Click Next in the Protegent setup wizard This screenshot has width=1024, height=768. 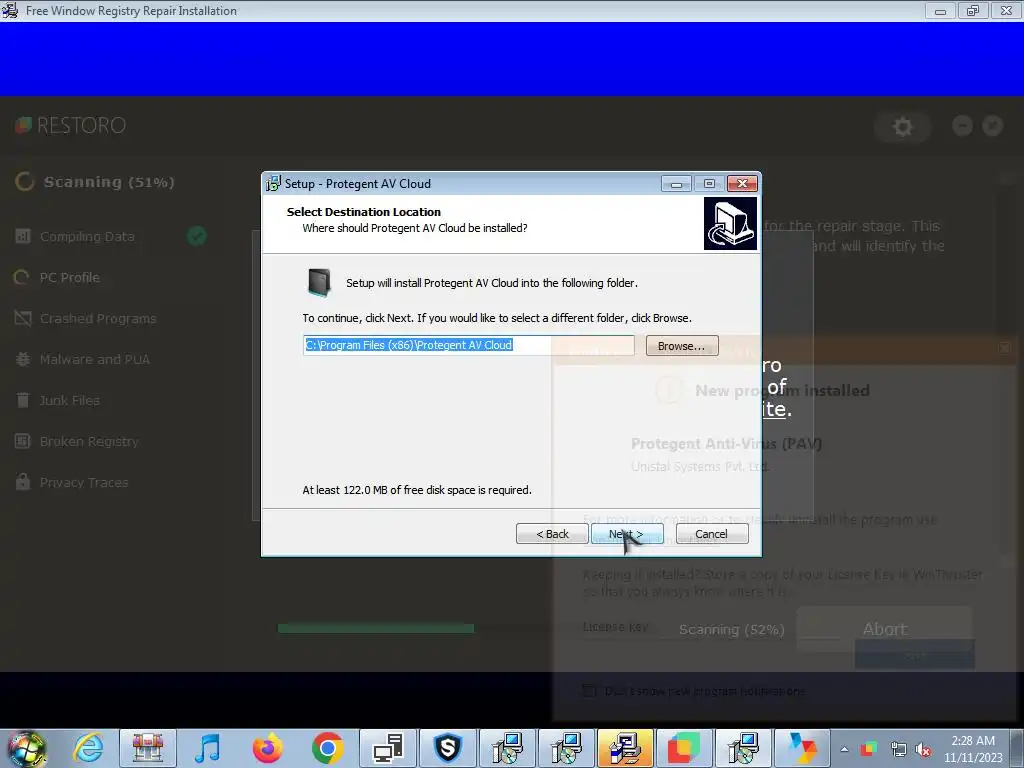point(627,534)
